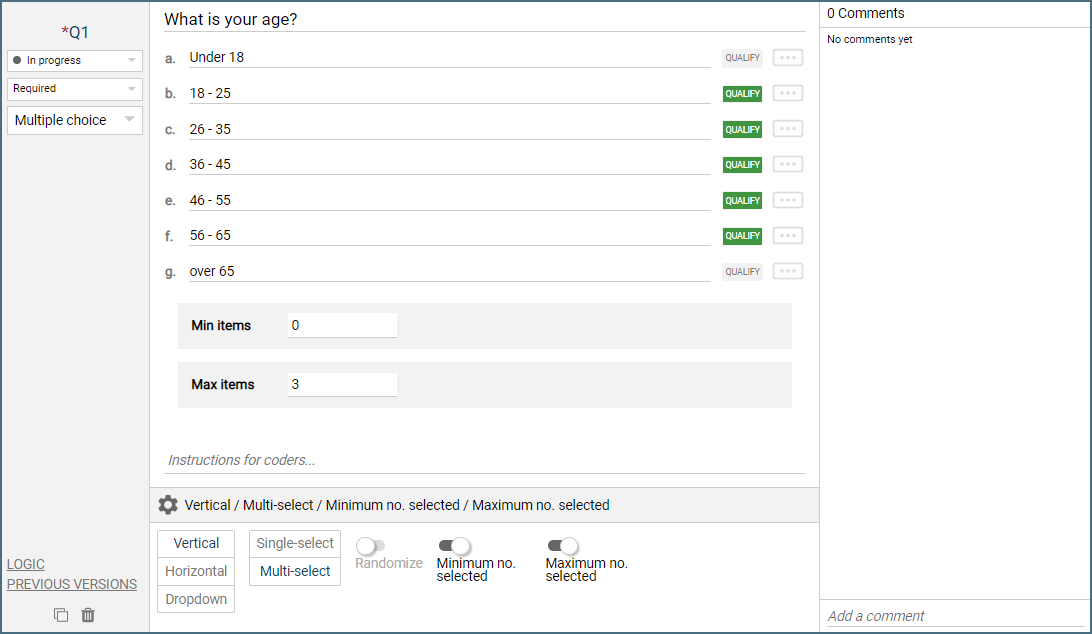Screen dimensions: 1092x634
Task: Click the Max items input field
Action: pyautogui.click(x=342, y=384)
